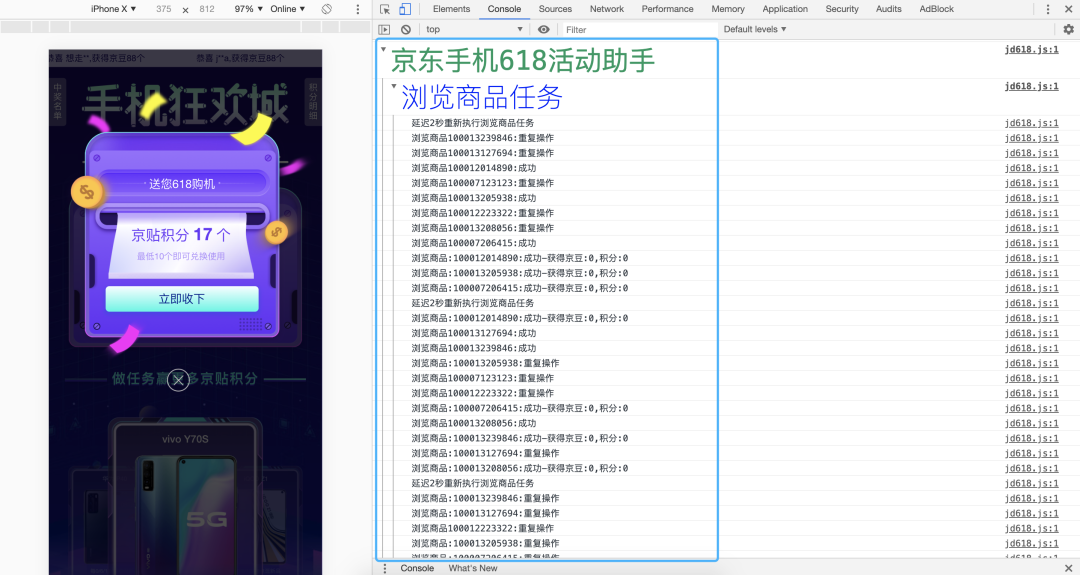
Task: Close the bottom drawer X icon
Action: click(x=1068, y=568)
